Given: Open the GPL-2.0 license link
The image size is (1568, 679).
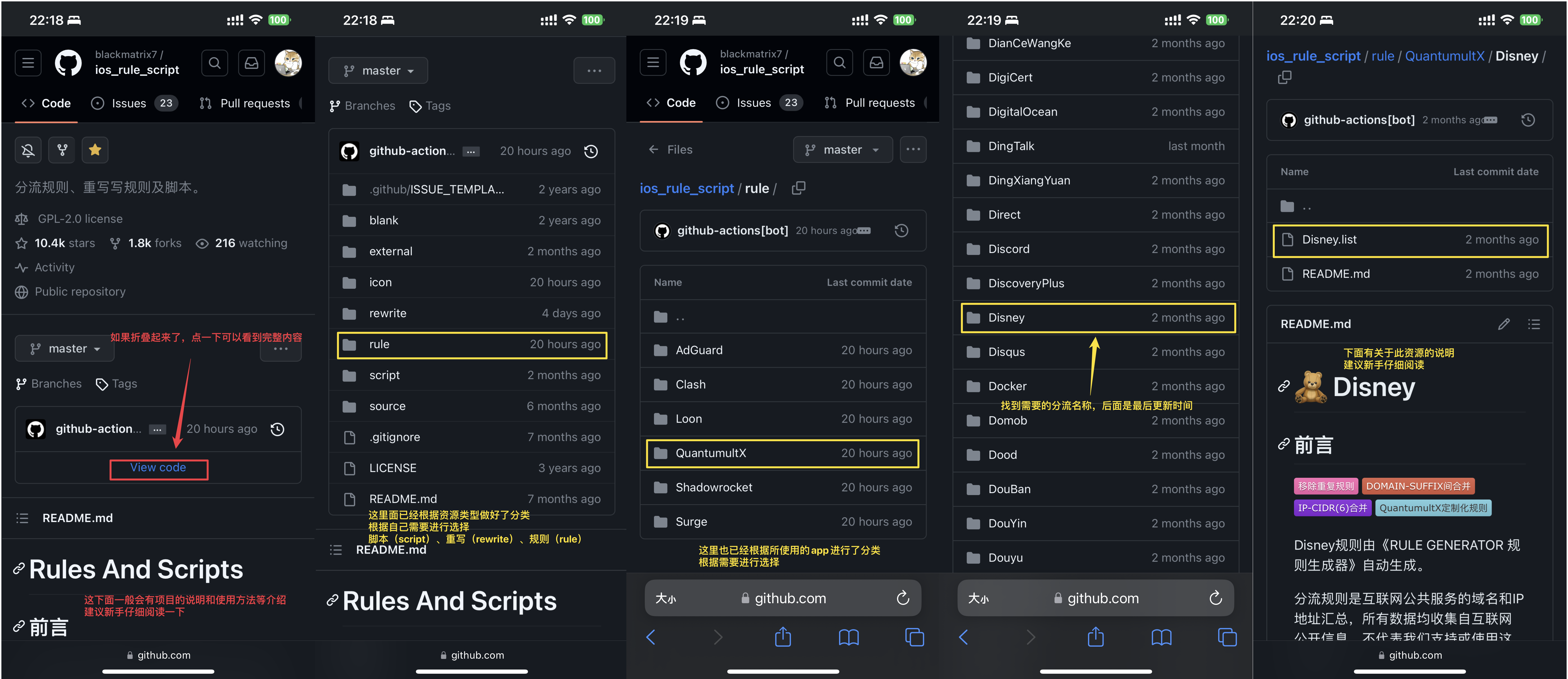Looking at the screenshot, I should tap(80, 219).
